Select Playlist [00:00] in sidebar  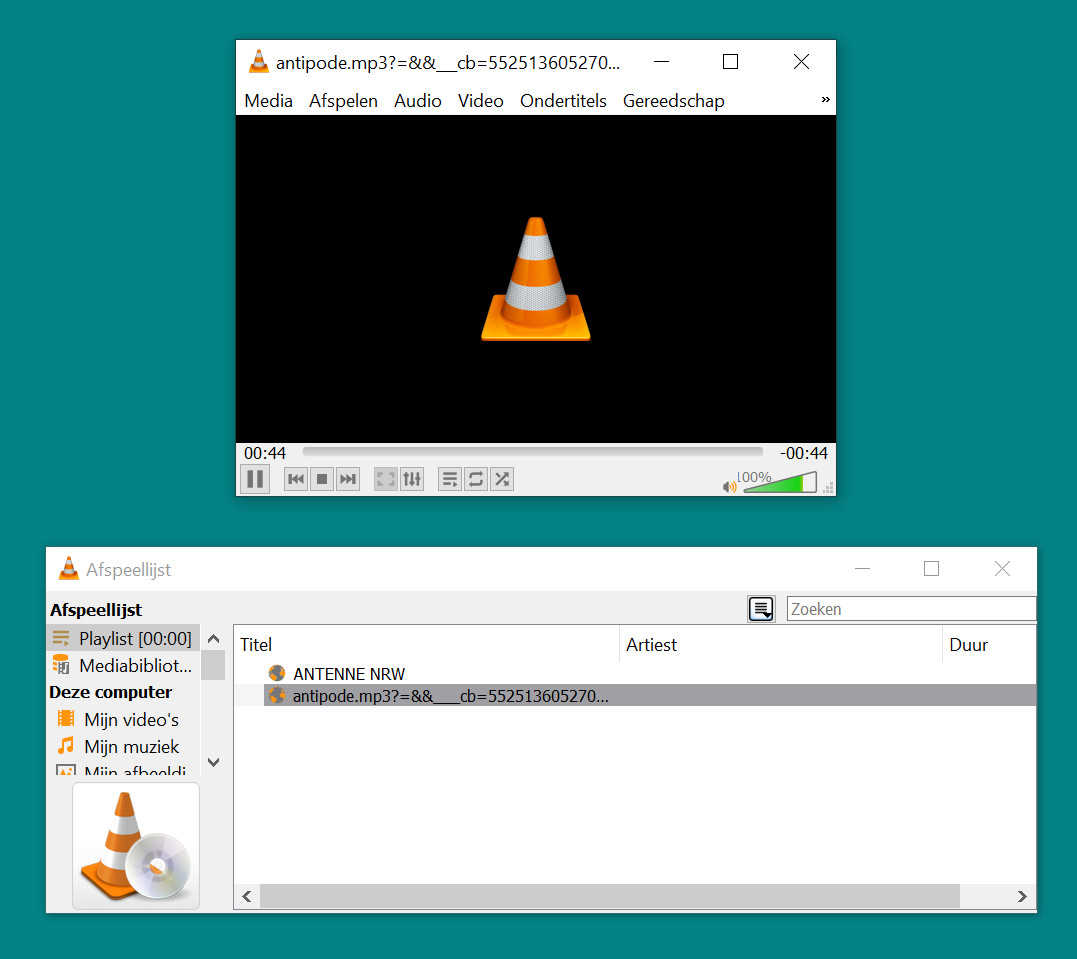[x=124, y=638]
